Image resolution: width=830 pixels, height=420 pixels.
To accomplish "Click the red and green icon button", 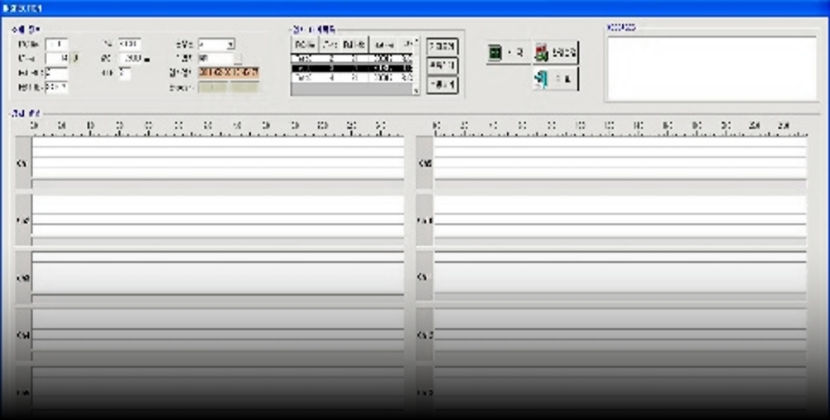I will point(556,53).
